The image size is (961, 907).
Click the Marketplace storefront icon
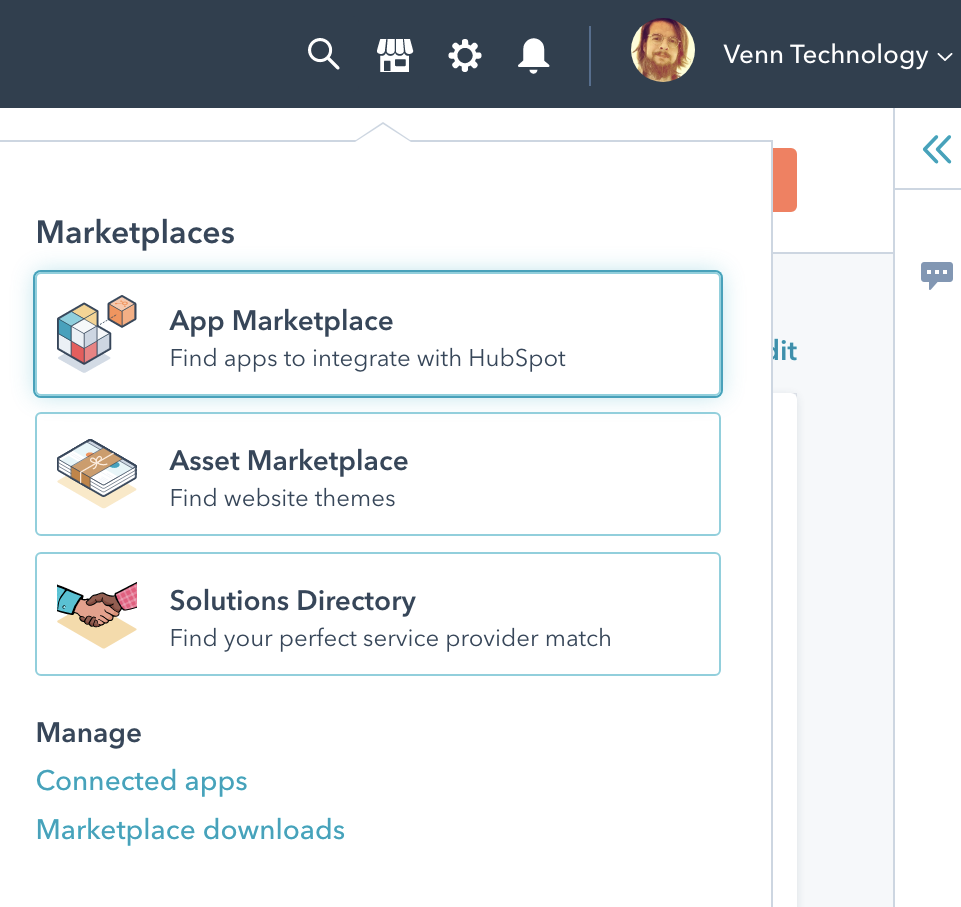coord(394,55)
